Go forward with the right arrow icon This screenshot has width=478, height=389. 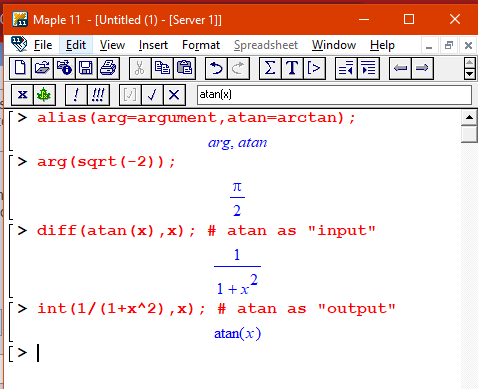[422, 68]
